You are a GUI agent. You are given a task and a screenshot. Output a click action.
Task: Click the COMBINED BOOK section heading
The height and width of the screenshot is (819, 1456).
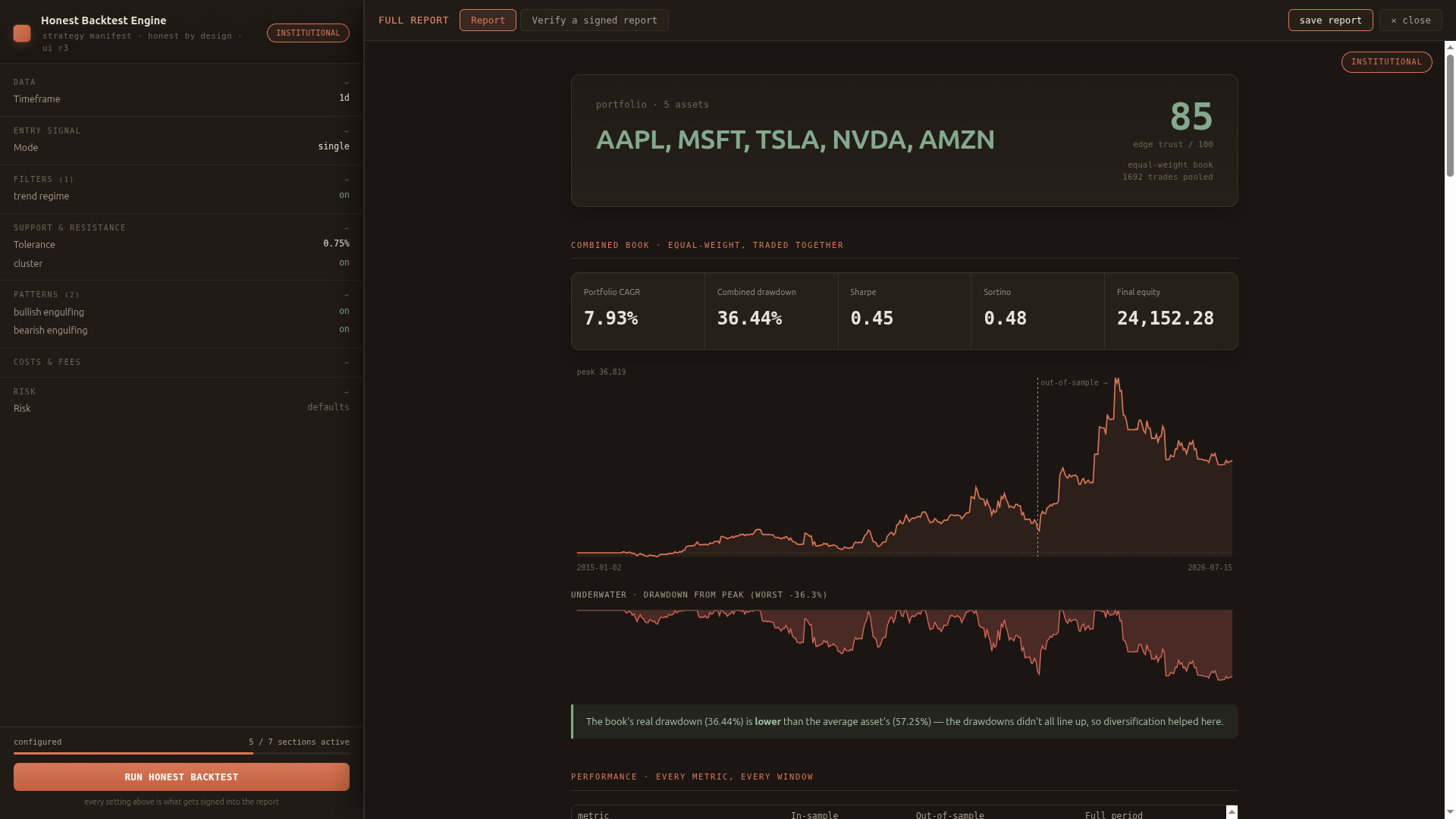pos(707,246)
